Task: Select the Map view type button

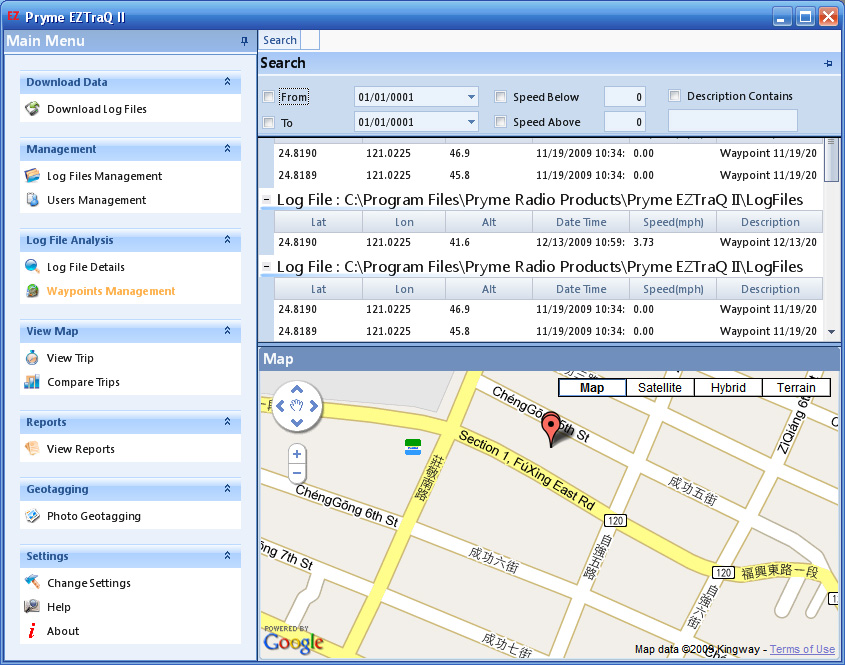Action: tap(592, 387)
